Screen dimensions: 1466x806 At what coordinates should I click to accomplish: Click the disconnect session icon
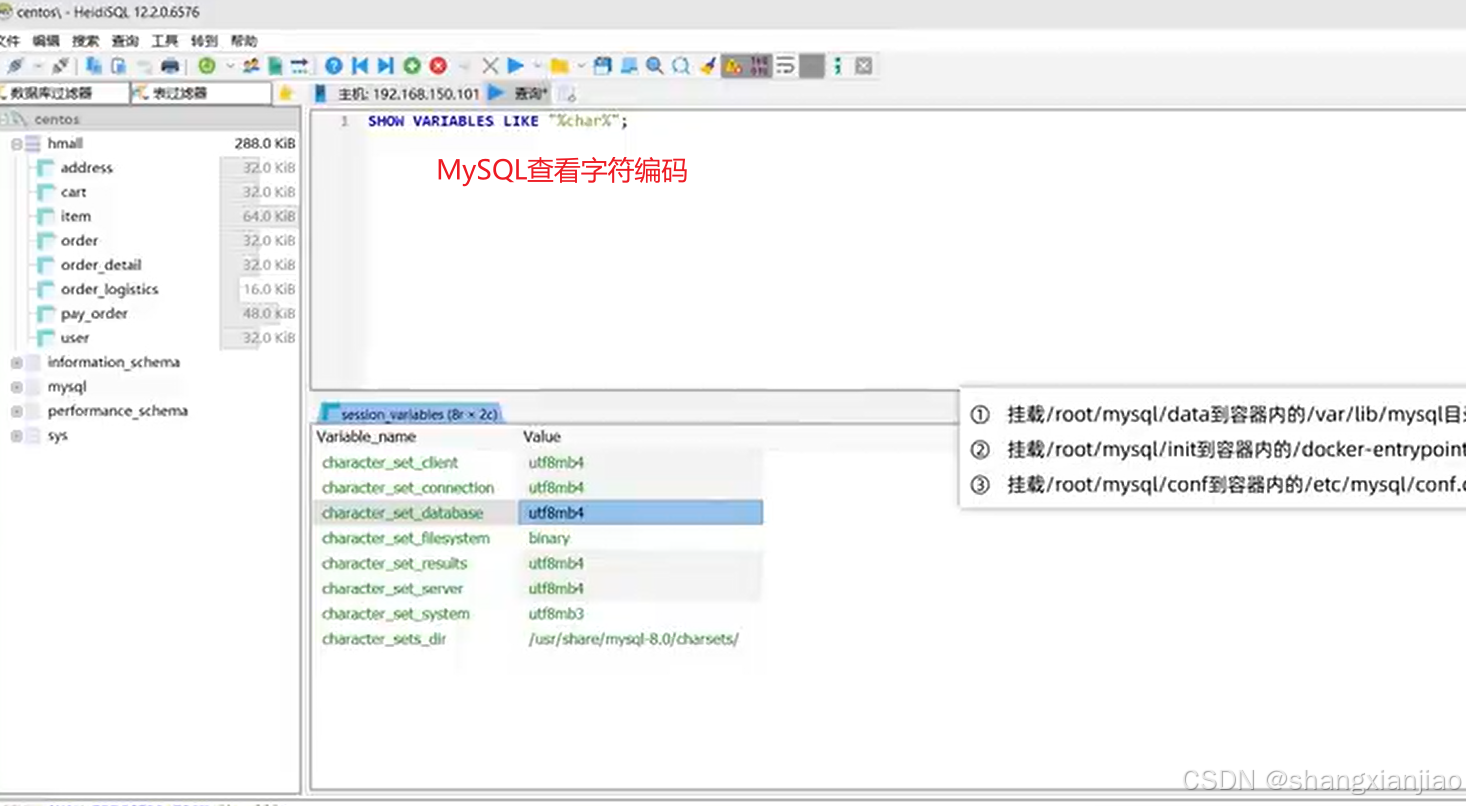60,65
